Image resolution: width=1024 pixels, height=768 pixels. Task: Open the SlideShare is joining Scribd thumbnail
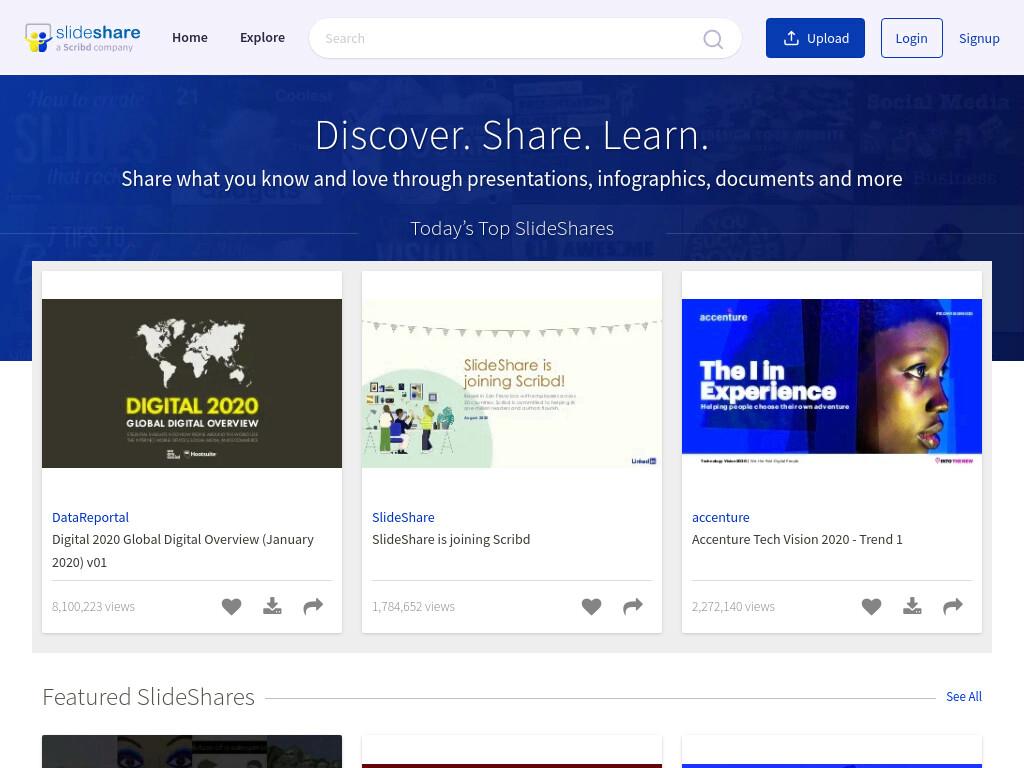(512, 383)
